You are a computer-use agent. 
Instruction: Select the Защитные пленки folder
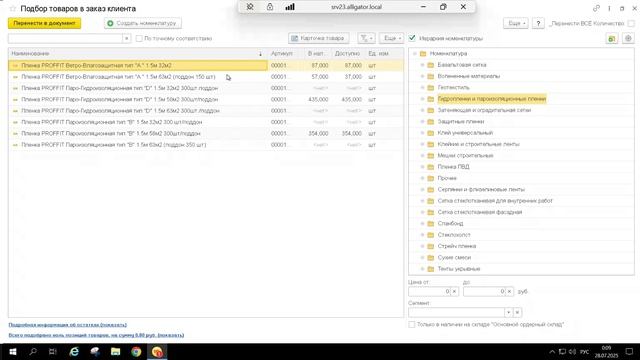point(460,121)
